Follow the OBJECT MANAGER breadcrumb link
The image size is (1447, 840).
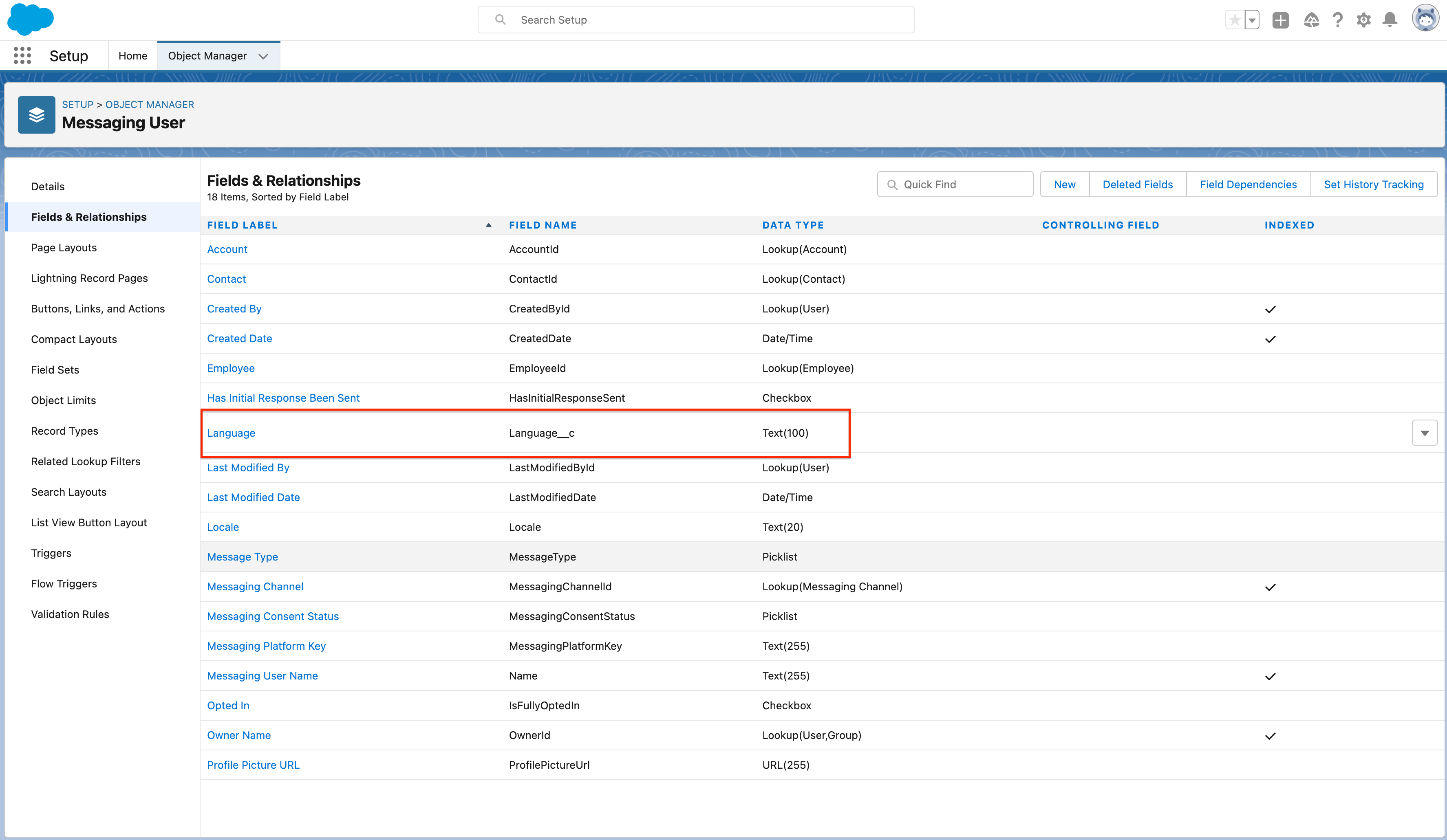(x=150, y=104)
